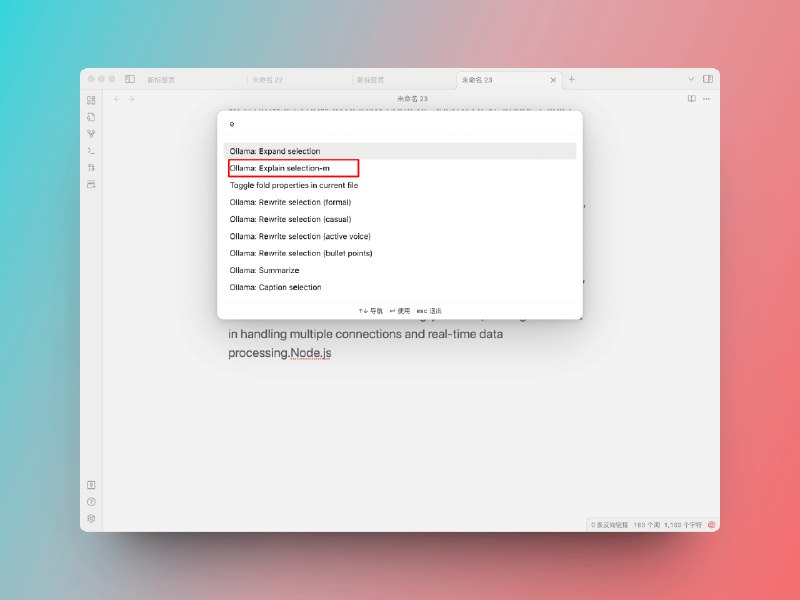The height and width of the screenshot is (600, 800).
Task: Click the sliders-style icon in left ribbon
Action: tap(91, 167)
